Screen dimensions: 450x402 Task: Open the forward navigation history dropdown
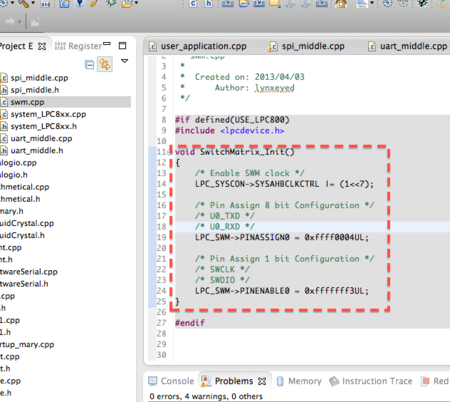[20, 22]
